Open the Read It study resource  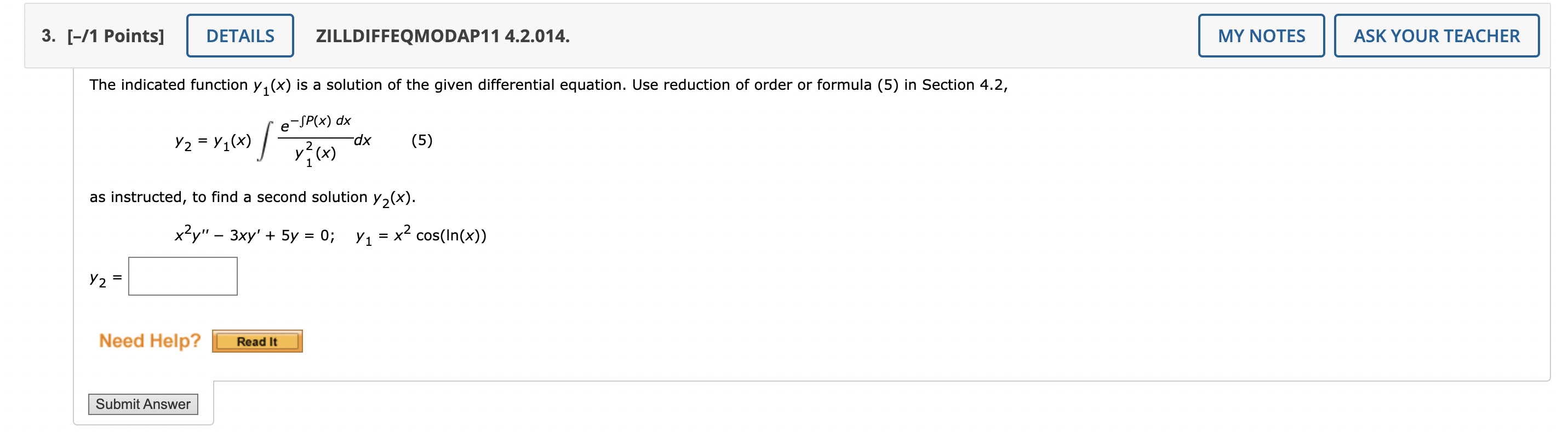(258, 341)
